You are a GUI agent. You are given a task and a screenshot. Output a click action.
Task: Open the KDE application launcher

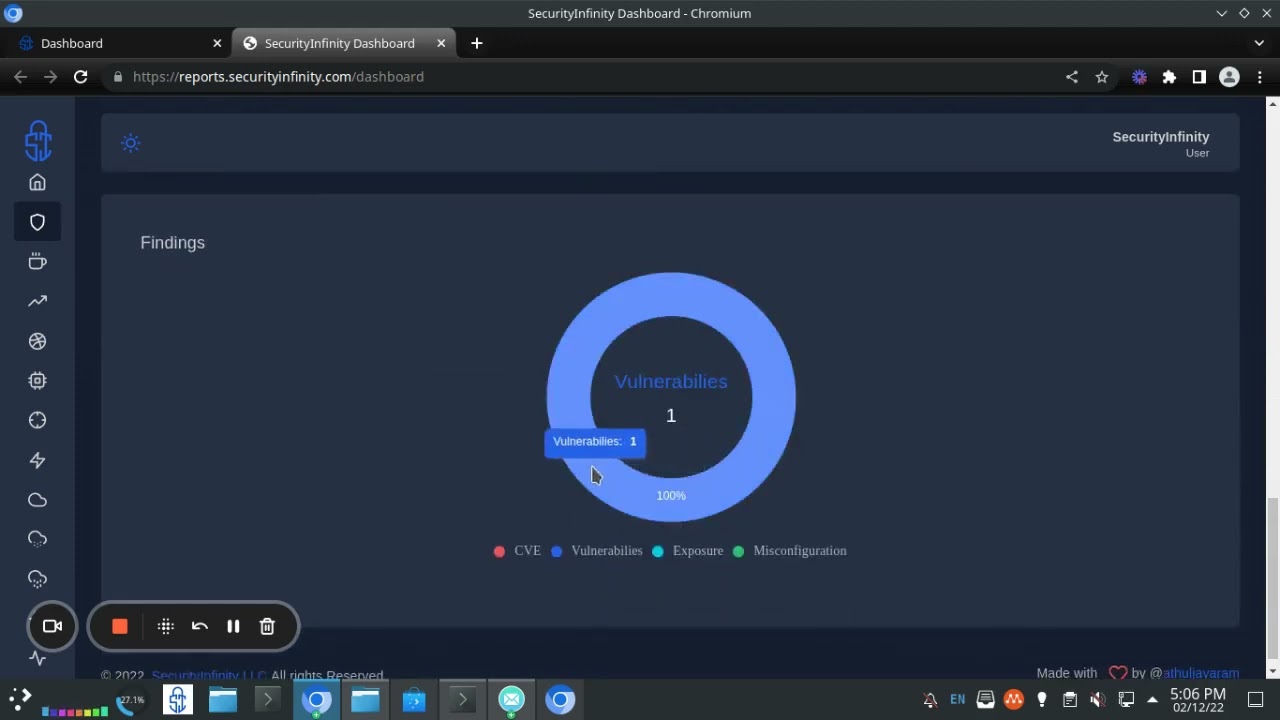[19, 699]
